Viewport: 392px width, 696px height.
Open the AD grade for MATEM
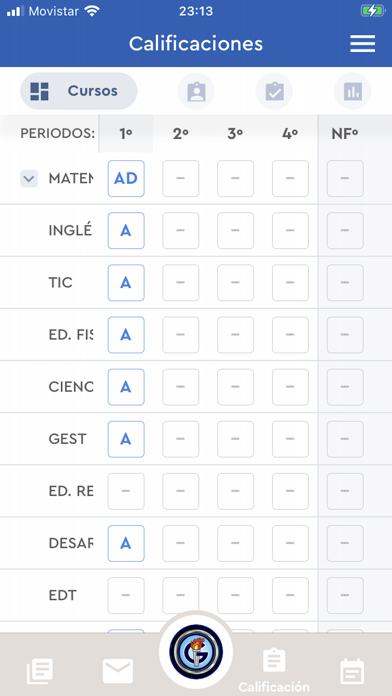click(126, 178)
